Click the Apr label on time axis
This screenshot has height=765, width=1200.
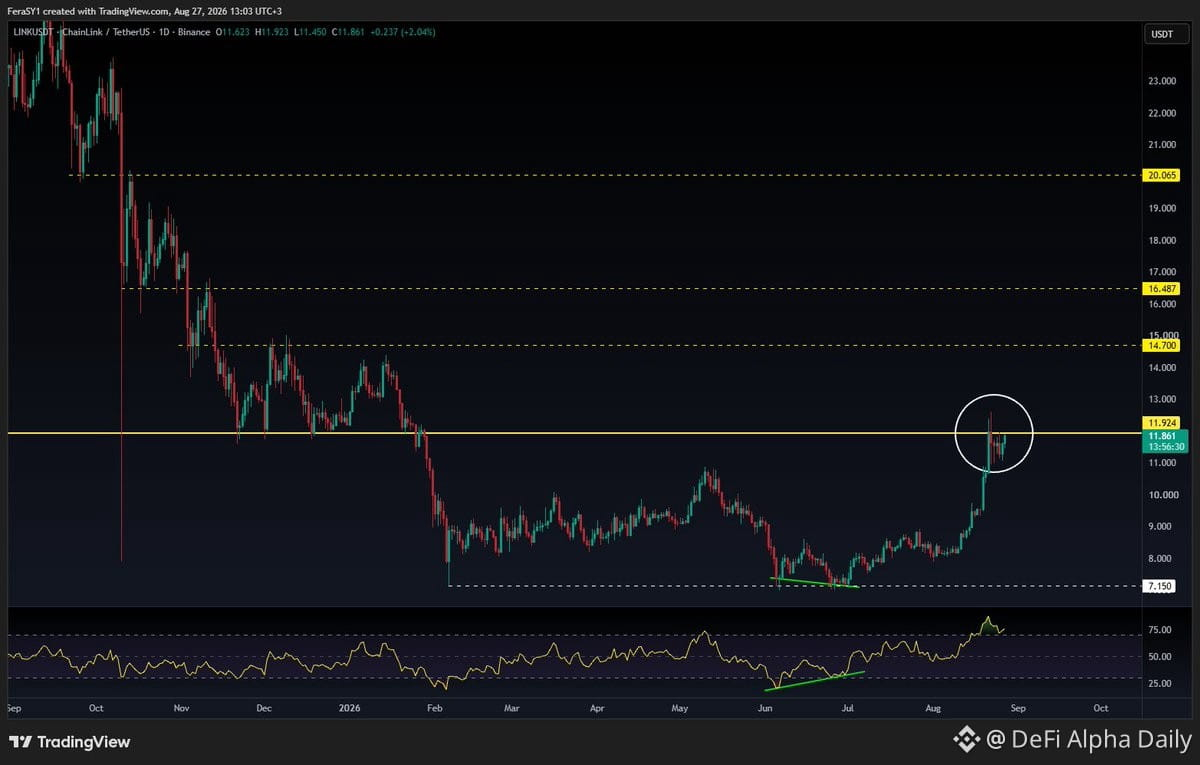598,708
